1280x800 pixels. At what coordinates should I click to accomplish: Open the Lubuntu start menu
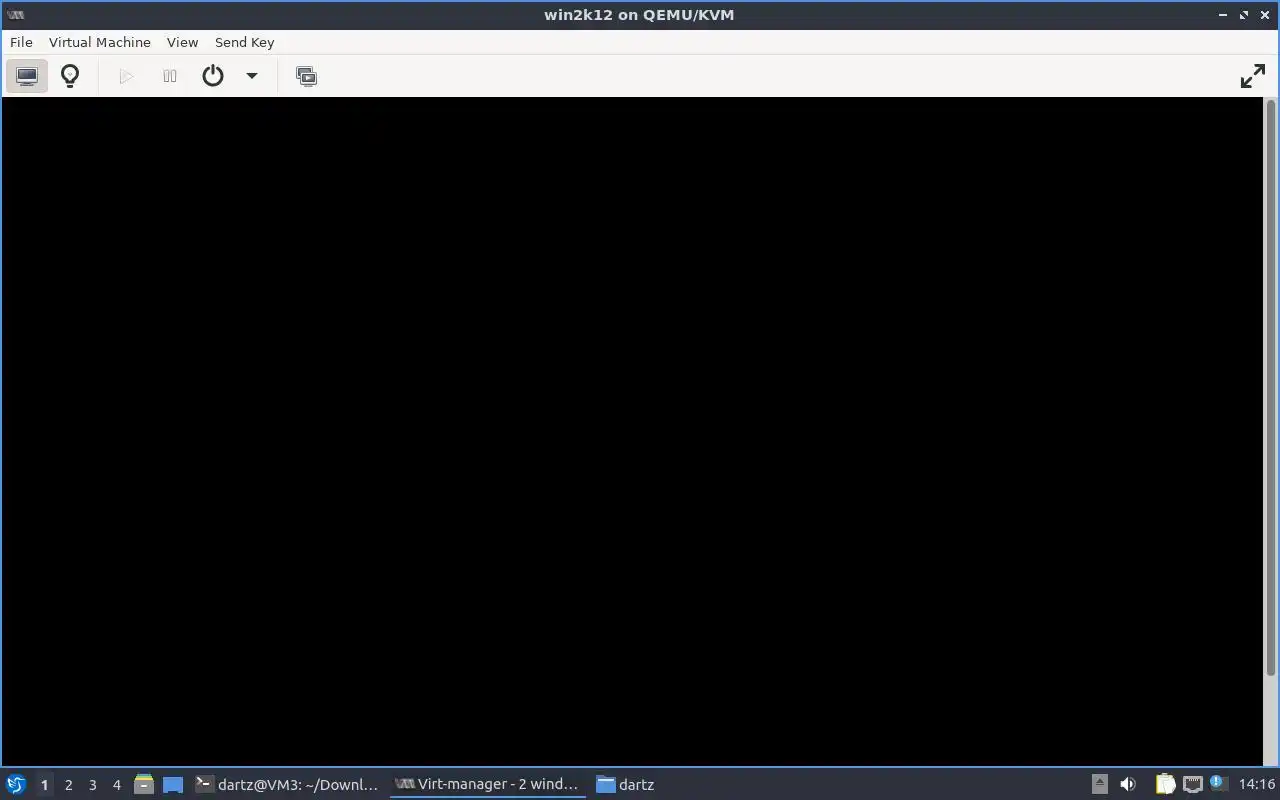pyautogui.click(x=15, y=785)
